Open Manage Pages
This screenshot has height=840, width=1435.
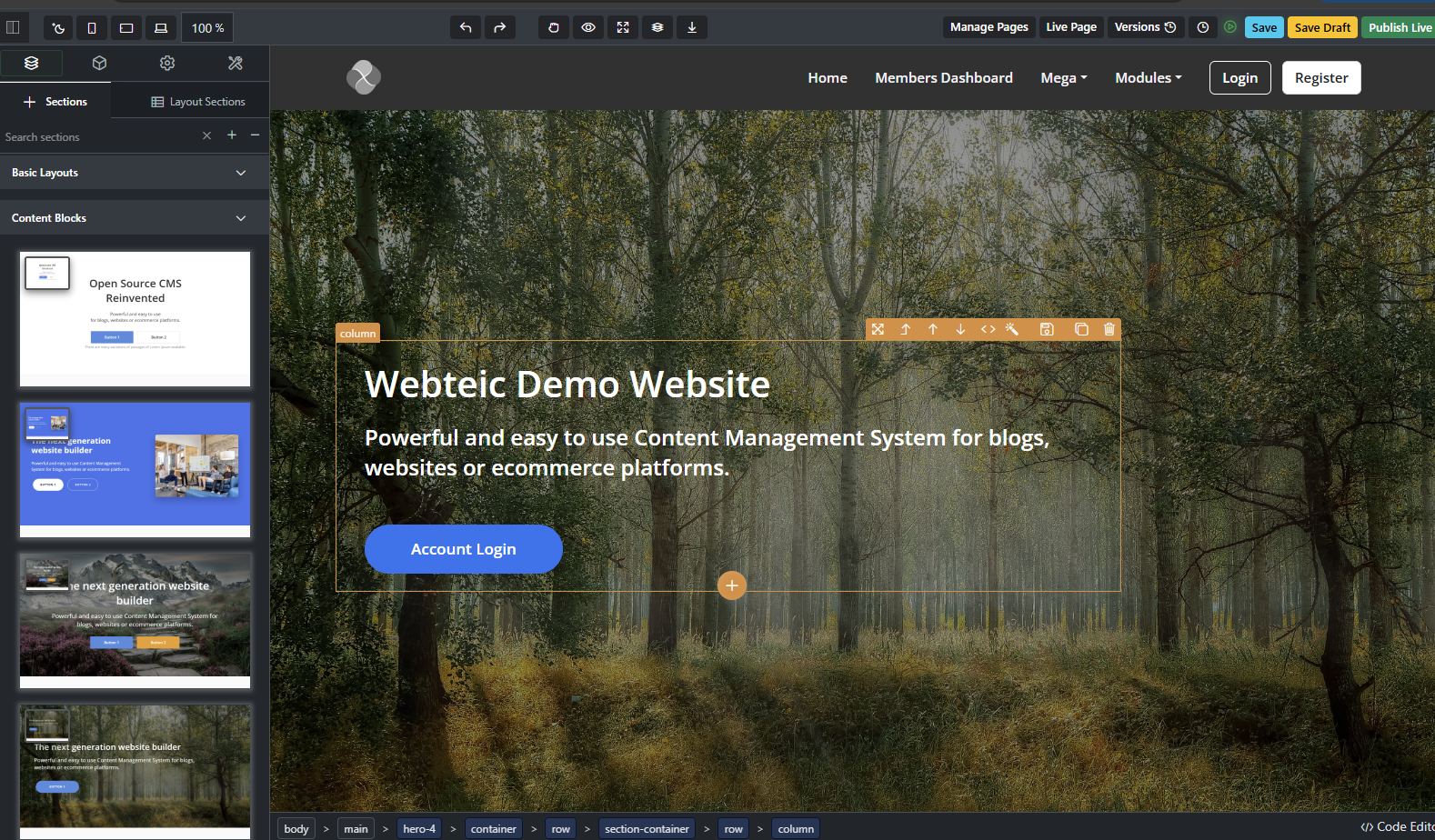989,27
